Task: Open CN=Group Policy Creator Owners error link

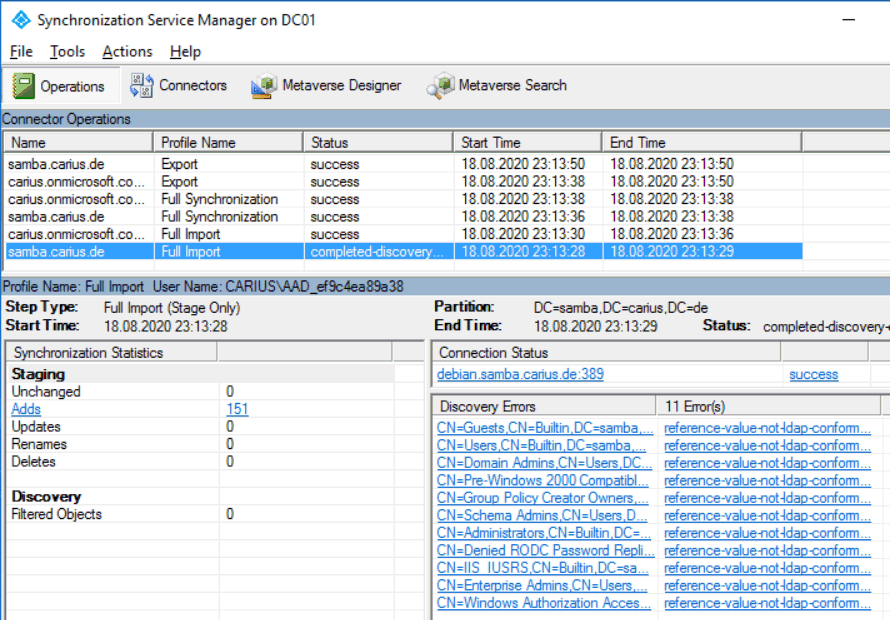Action: click(x=543, y=498)
